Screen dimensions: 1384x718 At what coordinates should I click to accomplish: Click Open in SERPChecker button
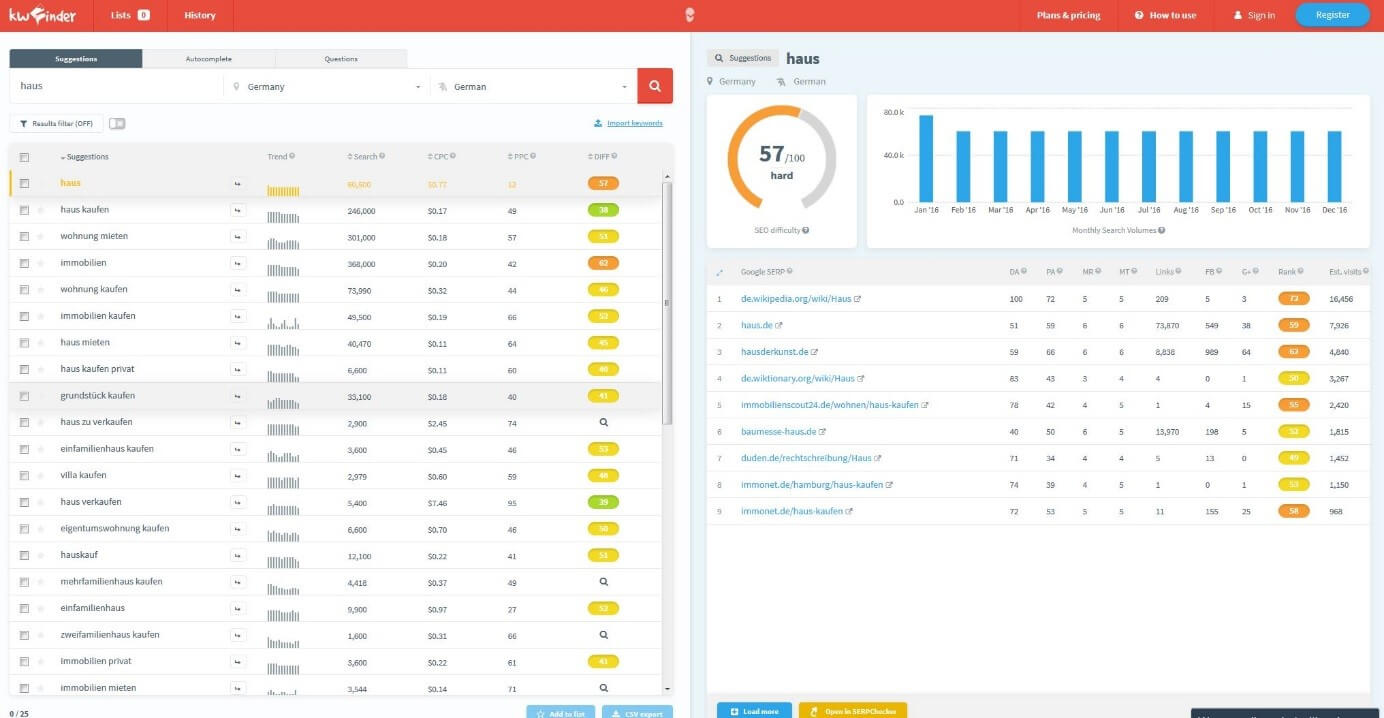[853, 711]
